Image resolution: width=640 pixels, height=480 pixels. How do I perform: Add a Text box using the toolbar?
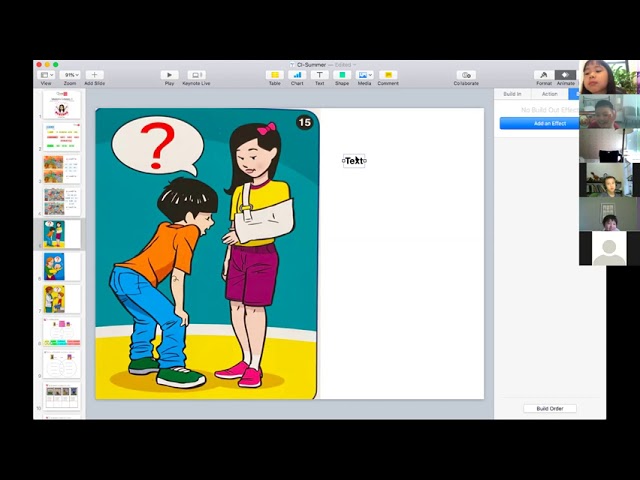pyautogui.click(x=320, y=75)
